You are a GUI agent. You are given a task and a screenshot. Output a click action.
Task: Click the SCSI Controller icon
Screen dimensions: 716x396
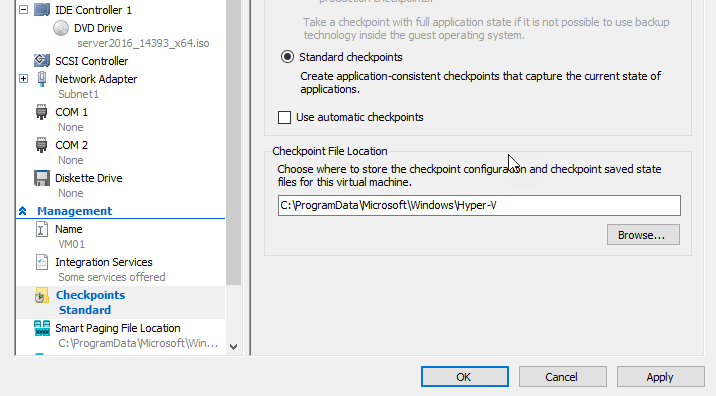pyautogui.click(x=42, y=60)
